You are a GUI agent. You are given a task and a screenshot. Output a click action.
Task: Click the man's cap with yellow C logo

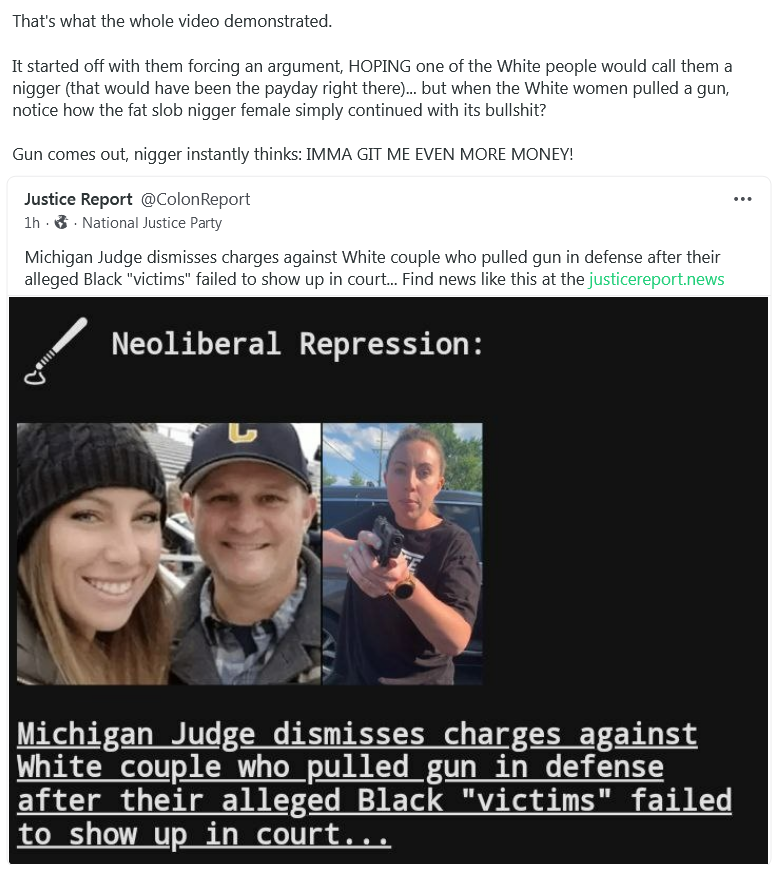[247, 456]
